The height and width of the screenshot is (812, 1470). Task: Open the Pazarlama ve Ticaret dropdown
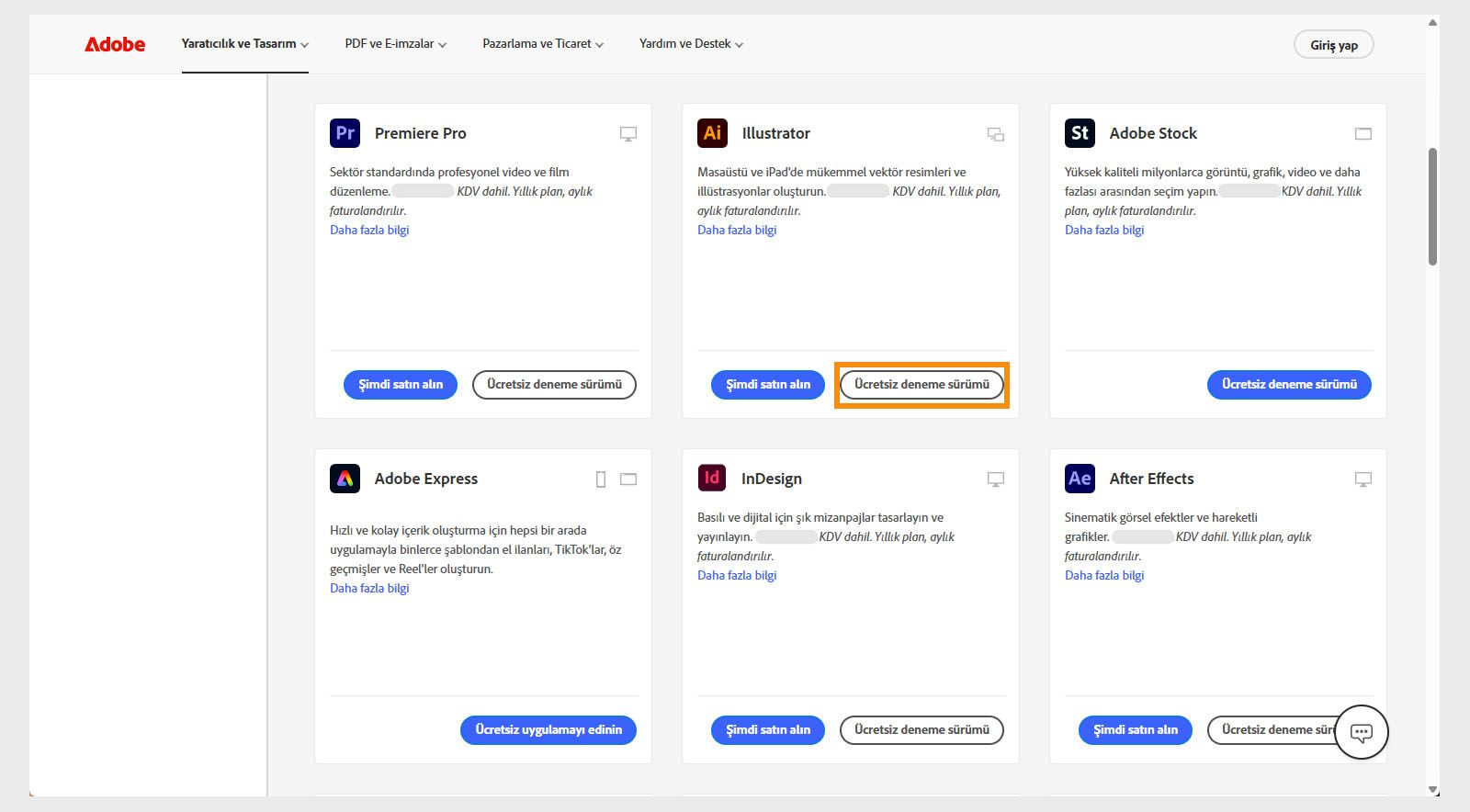543,44
